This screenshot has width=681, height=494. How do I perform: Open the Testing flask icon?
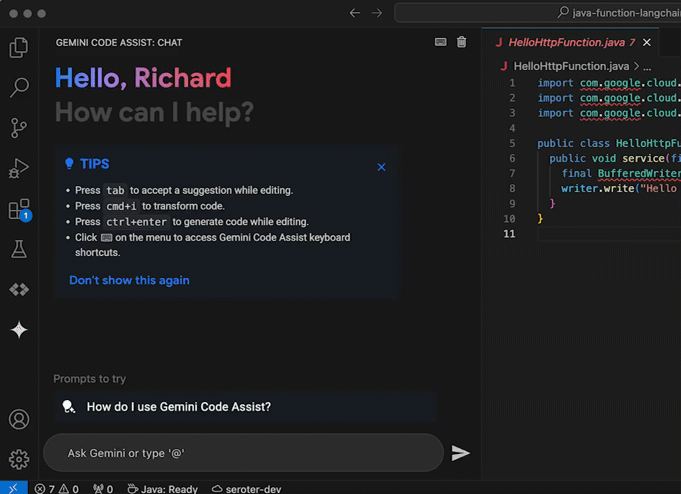(19, 249)
